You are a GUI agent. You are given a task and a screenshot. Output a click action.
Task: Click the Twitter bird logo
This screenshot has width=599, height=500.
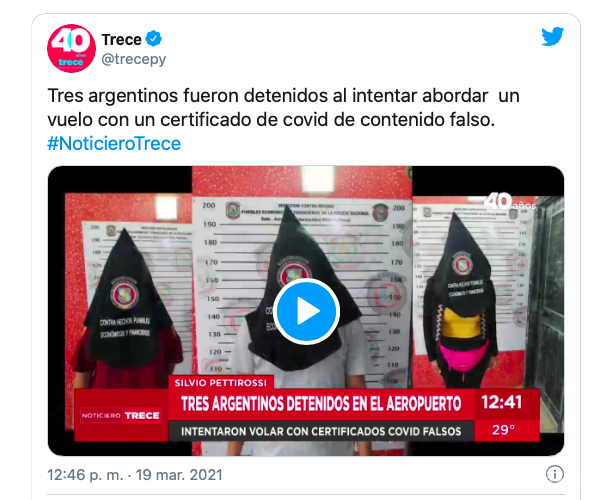click(x=552, y=36)
